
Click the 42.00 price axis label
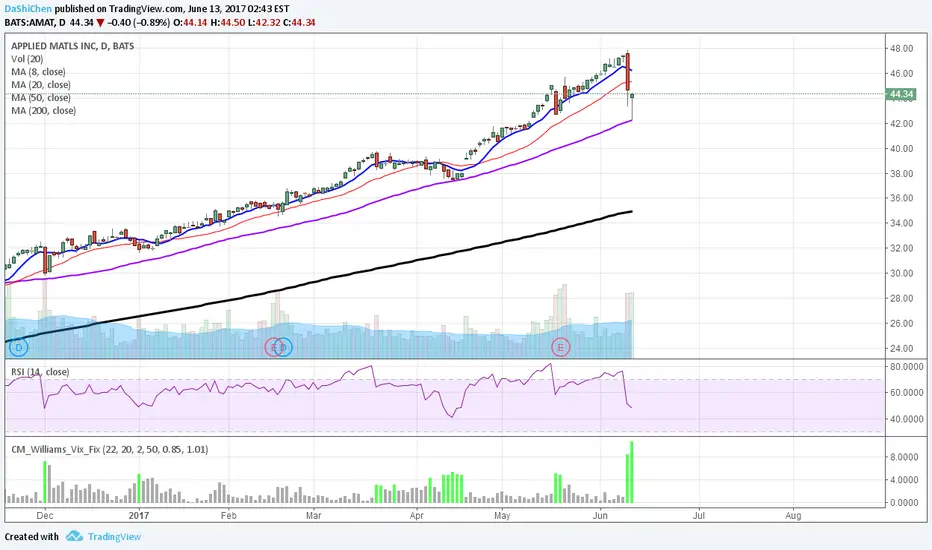[x=901, y=124]
